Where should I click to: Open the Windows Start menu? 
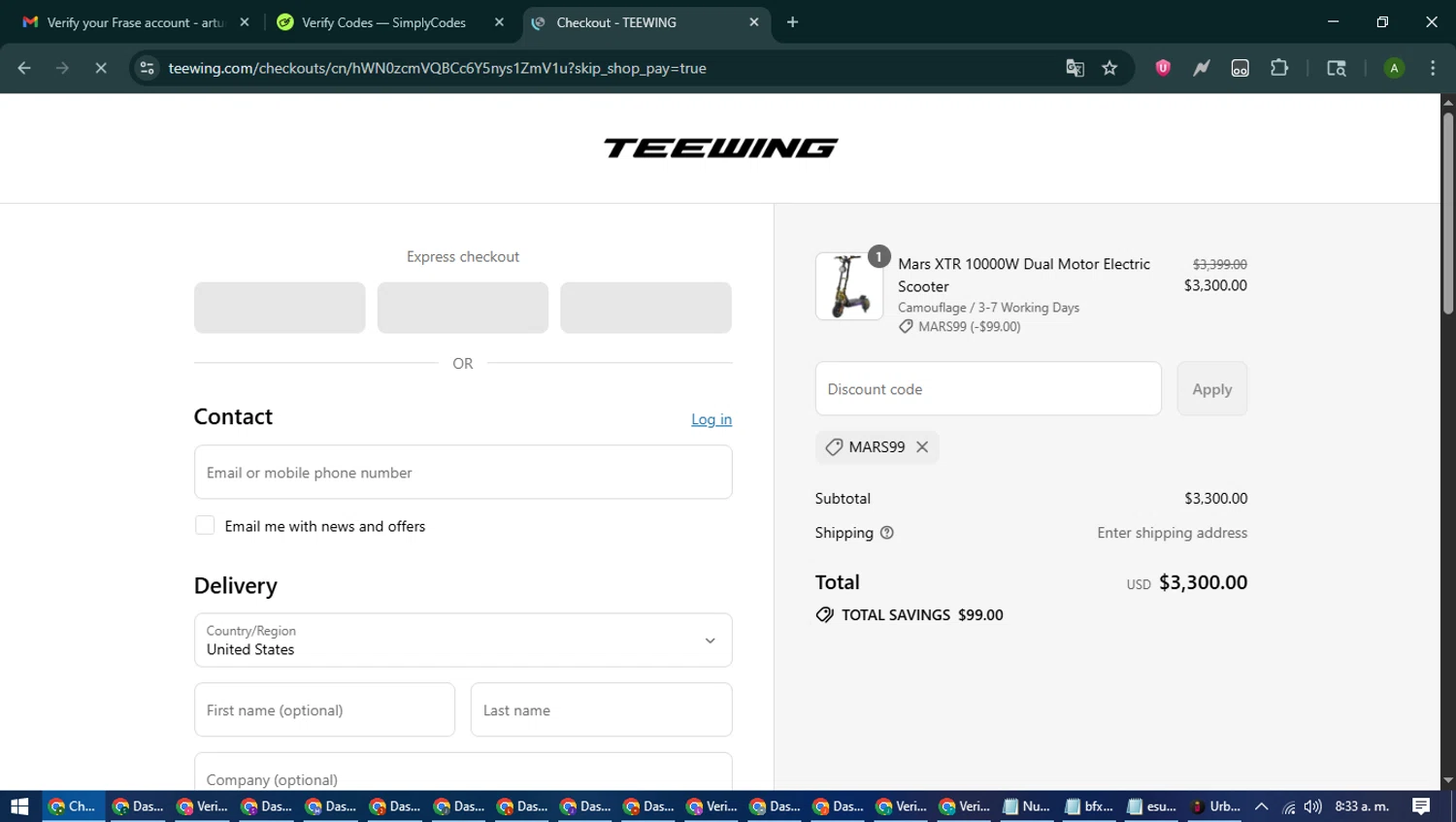[x=19, y=806]
